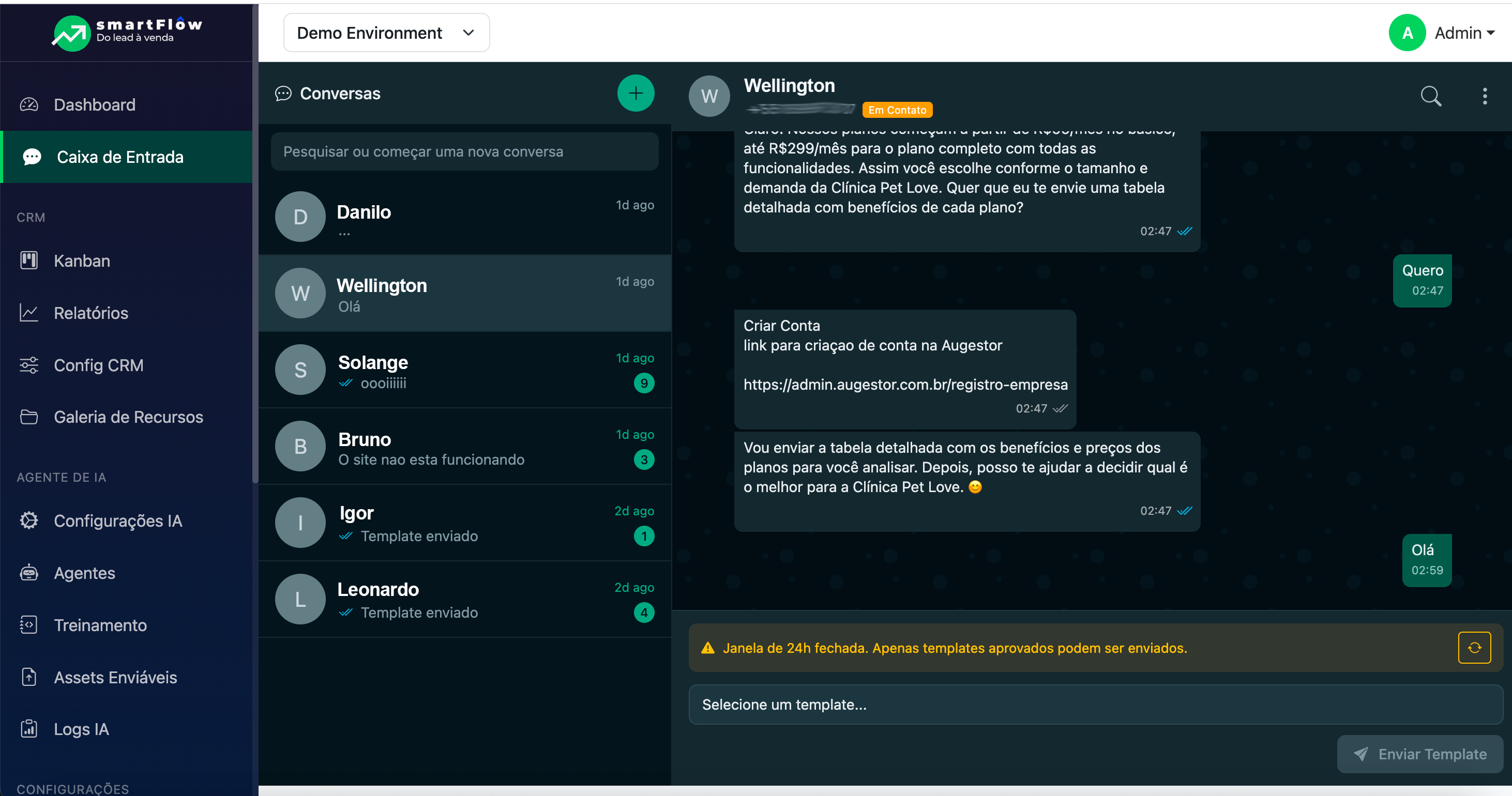Open Logs IA panel
The height and width of the screenshot is (796, 1512).
pyautogui.click(x=81, y=728)
